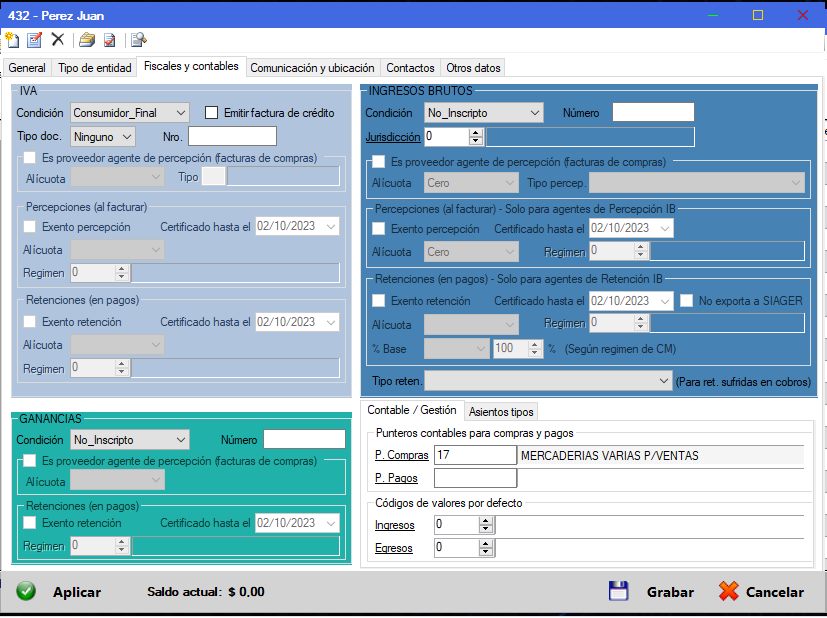
Task: Open the IVA Condición Consumidor_Final dropdown
Action: pos(129,113)
